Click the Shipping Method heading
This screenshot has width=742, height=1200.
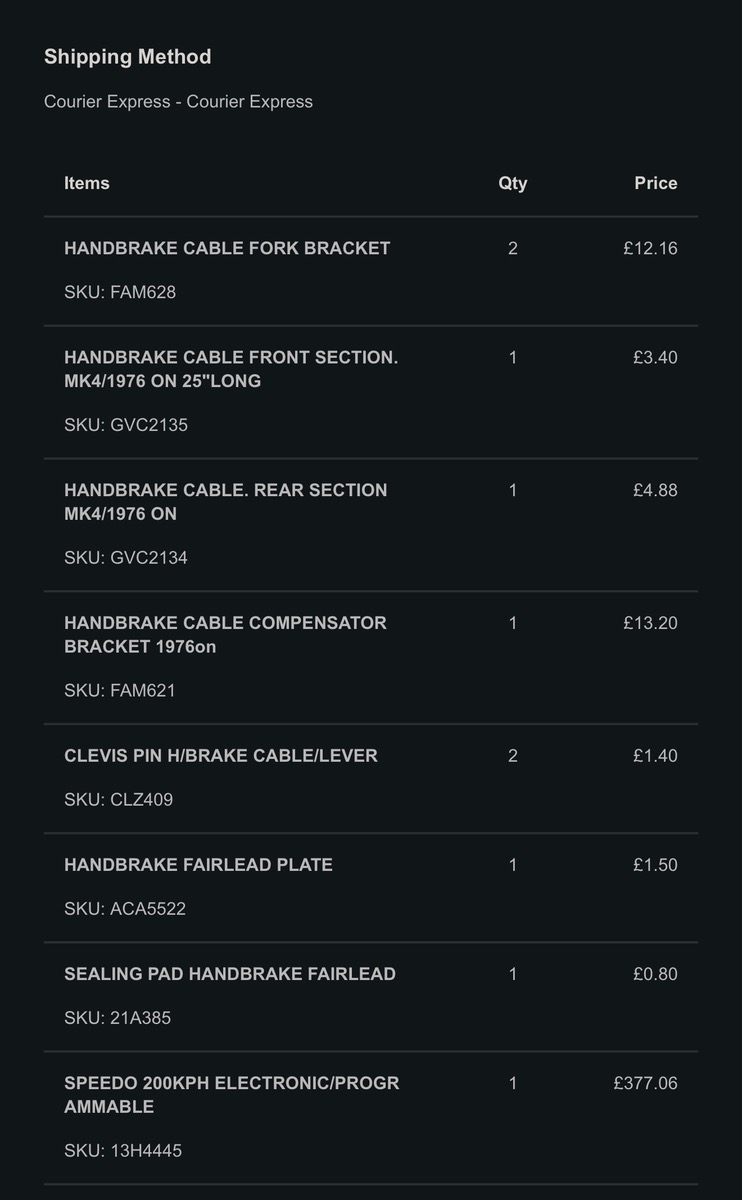[128, 57]
